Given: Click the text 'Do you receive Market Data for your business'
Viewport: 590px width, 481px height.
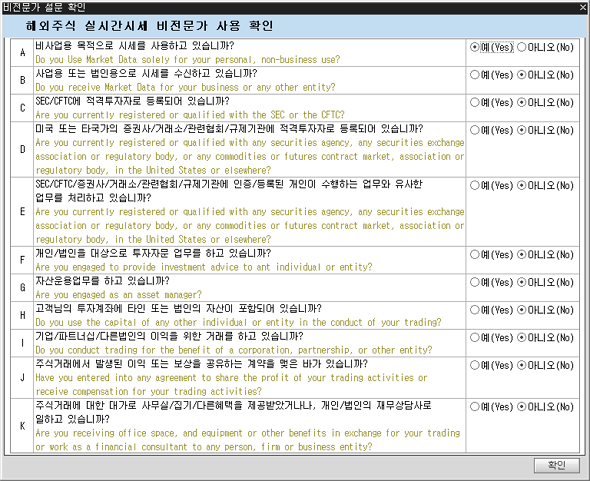Looking at the screenshot, I should coord(137,87).
